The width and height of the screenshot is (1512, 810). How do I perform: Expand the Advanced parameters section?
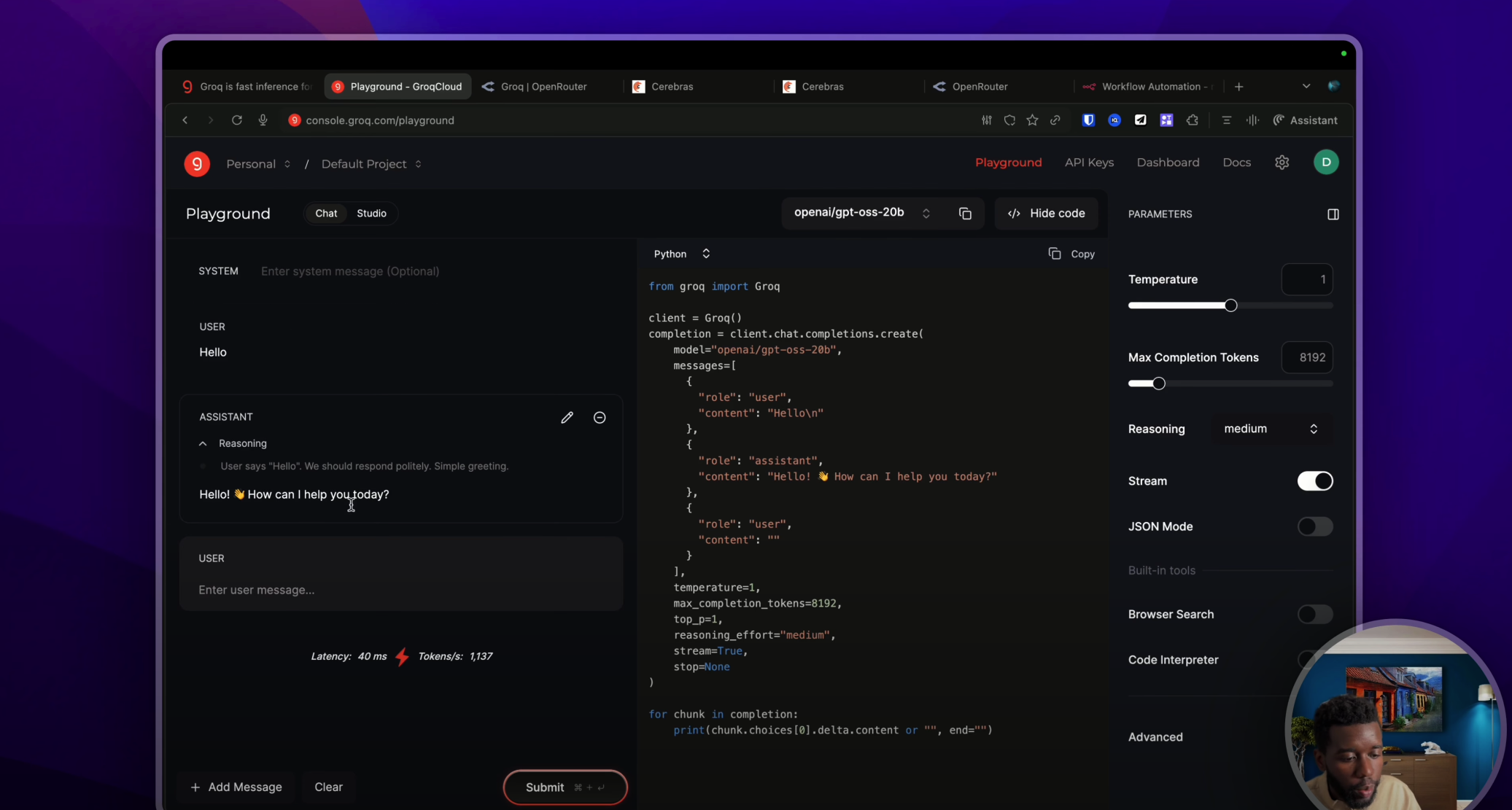tap(1155, 737)
